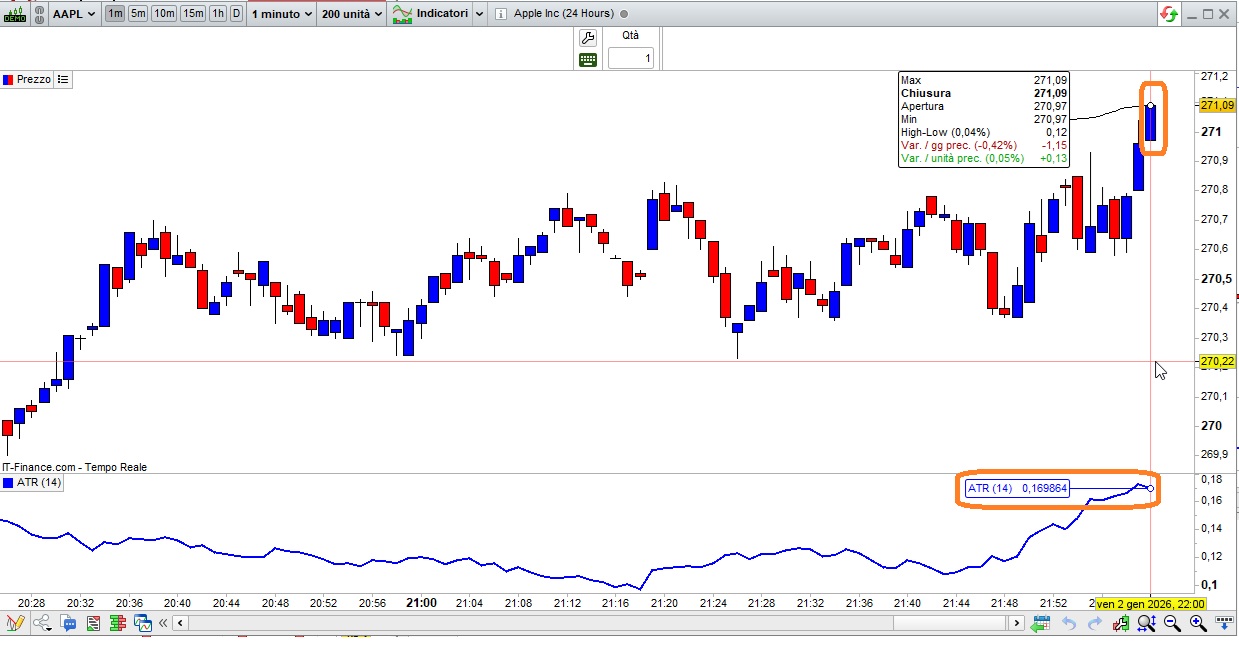Select the magnifier zoom tool icon
The height and width of the screenshot is (648, 1239).
coord(1146,623)
